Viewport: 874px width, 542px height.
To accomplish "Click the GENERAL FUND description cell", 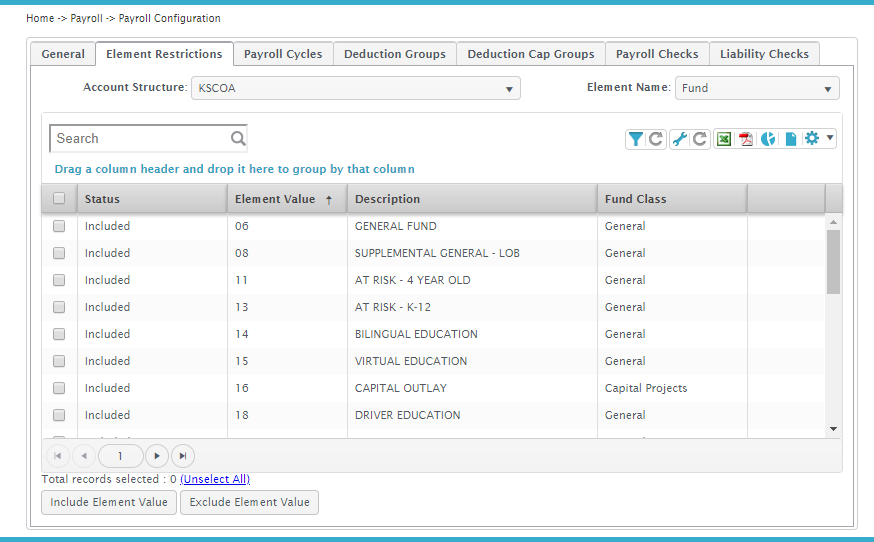I will coord(472,226).
